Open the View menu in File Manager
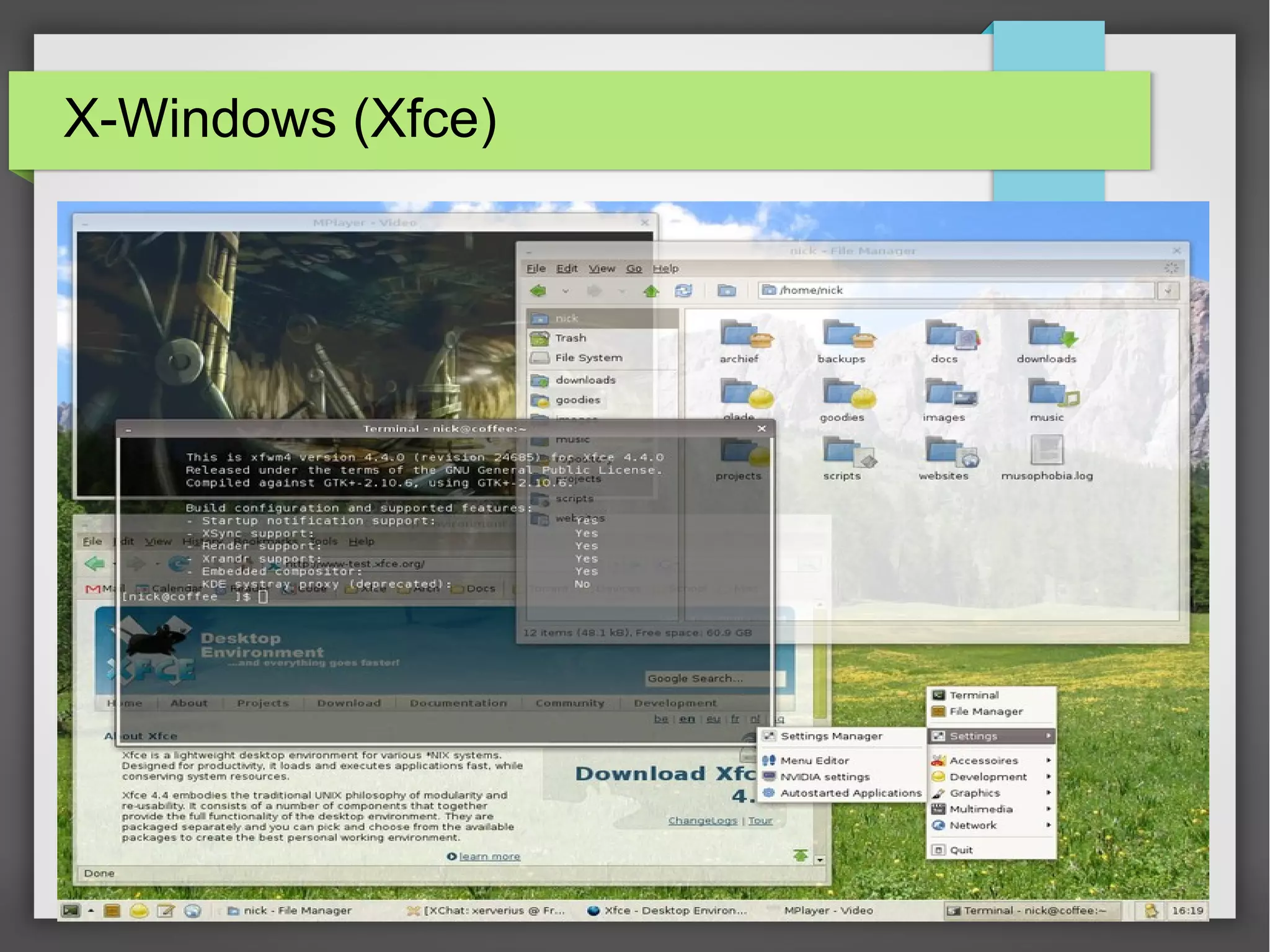The width and height of the screenshot is (1270, 952). tap(602, 269)
